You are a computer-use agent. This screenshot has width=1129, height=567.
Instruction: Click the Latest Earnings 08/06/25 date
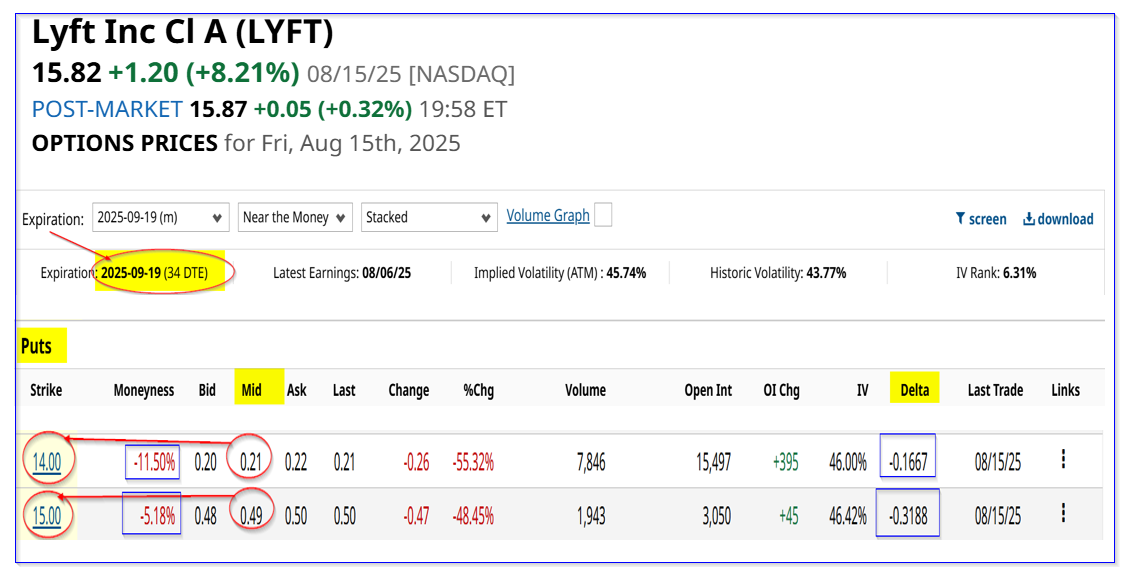387,273
